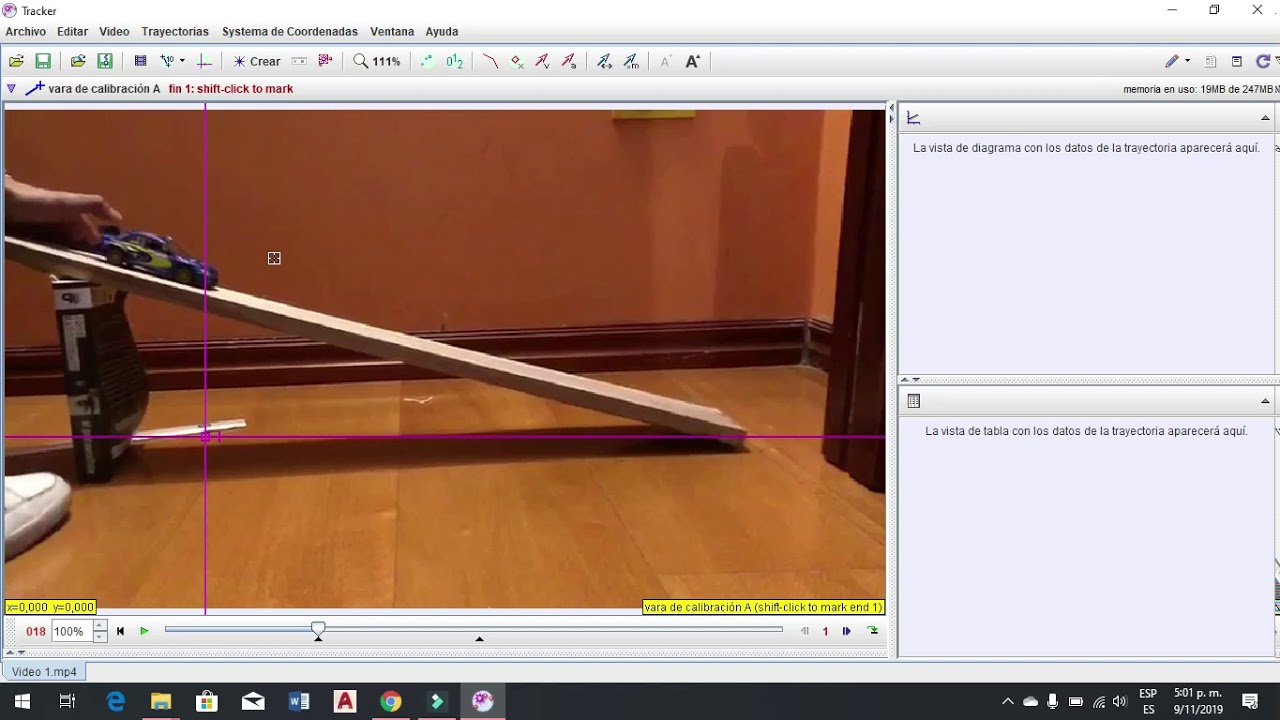Open the notes window icon
Viewport: 1280px width, 720px height.
(1237, 61)
